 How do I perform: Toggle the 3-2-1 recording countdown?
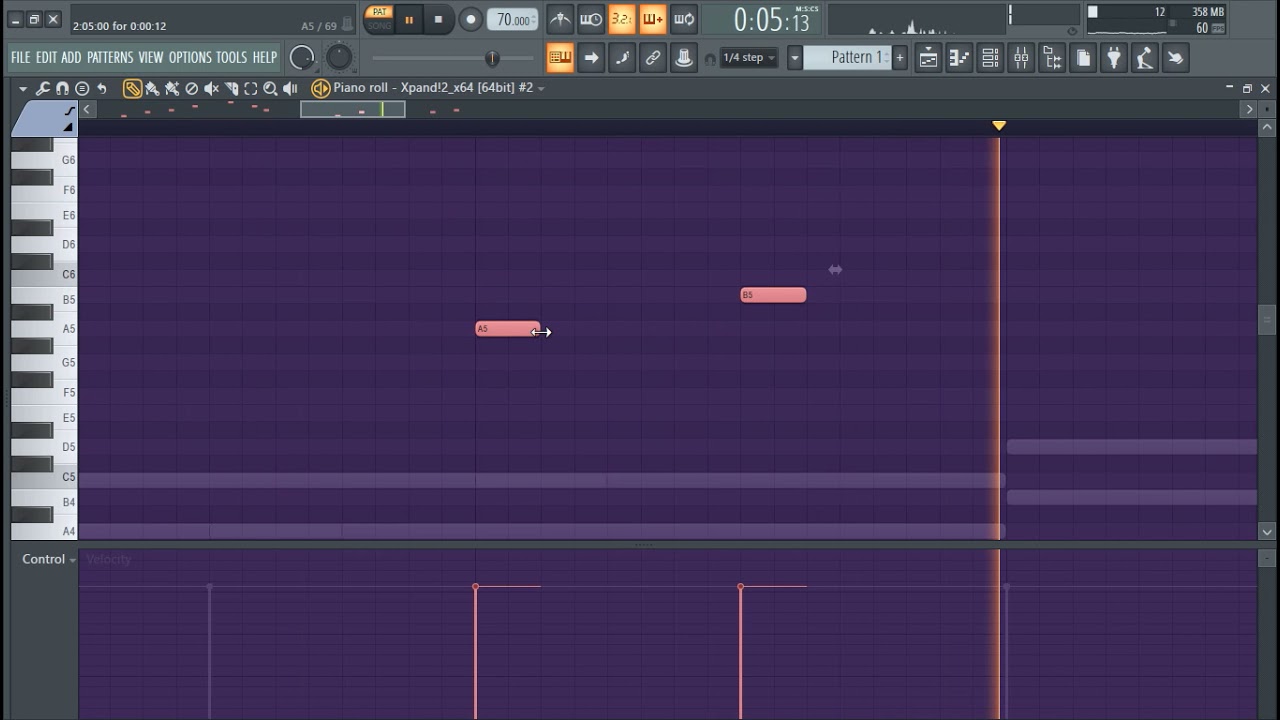(622, 19)
